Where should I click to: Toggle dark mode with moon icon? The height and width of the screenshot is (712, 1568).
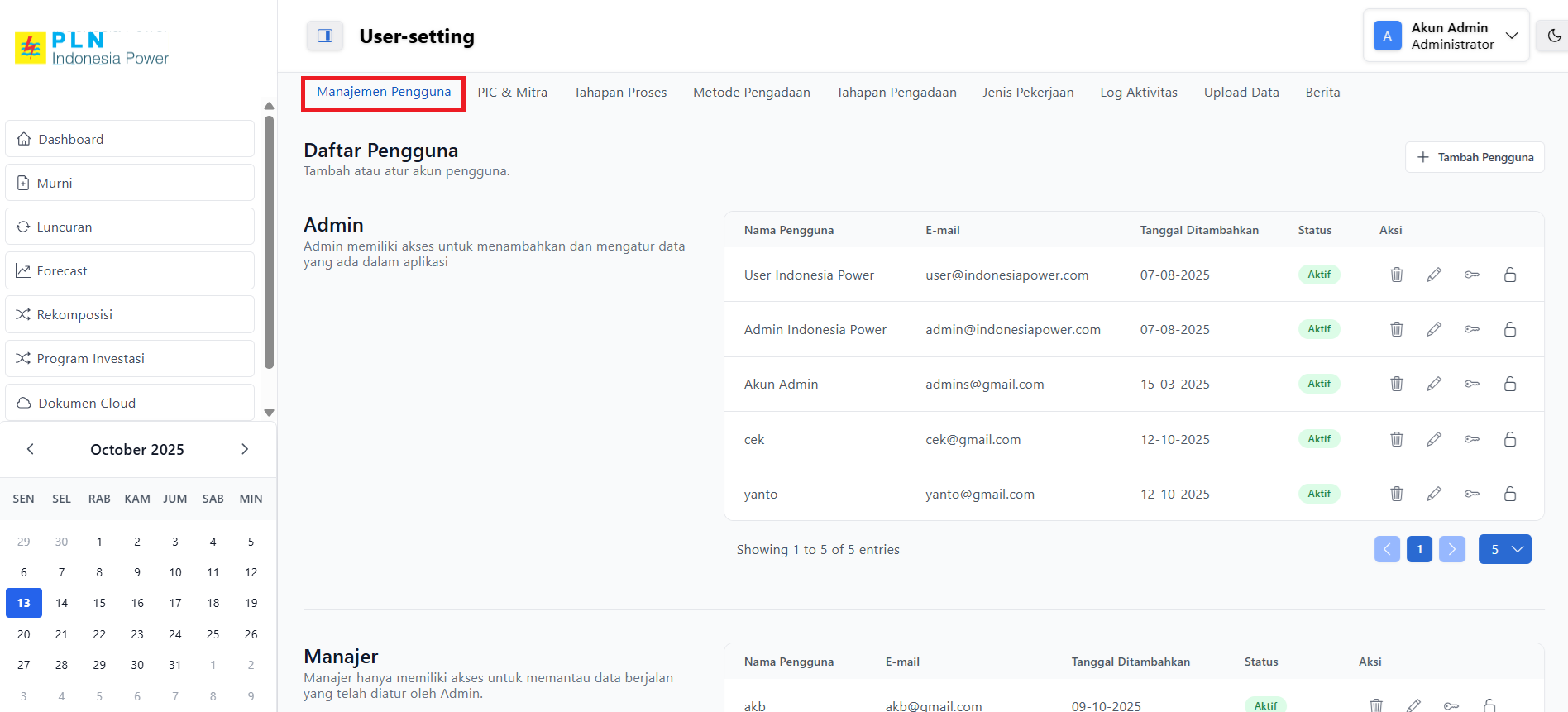pos(1554,36)
